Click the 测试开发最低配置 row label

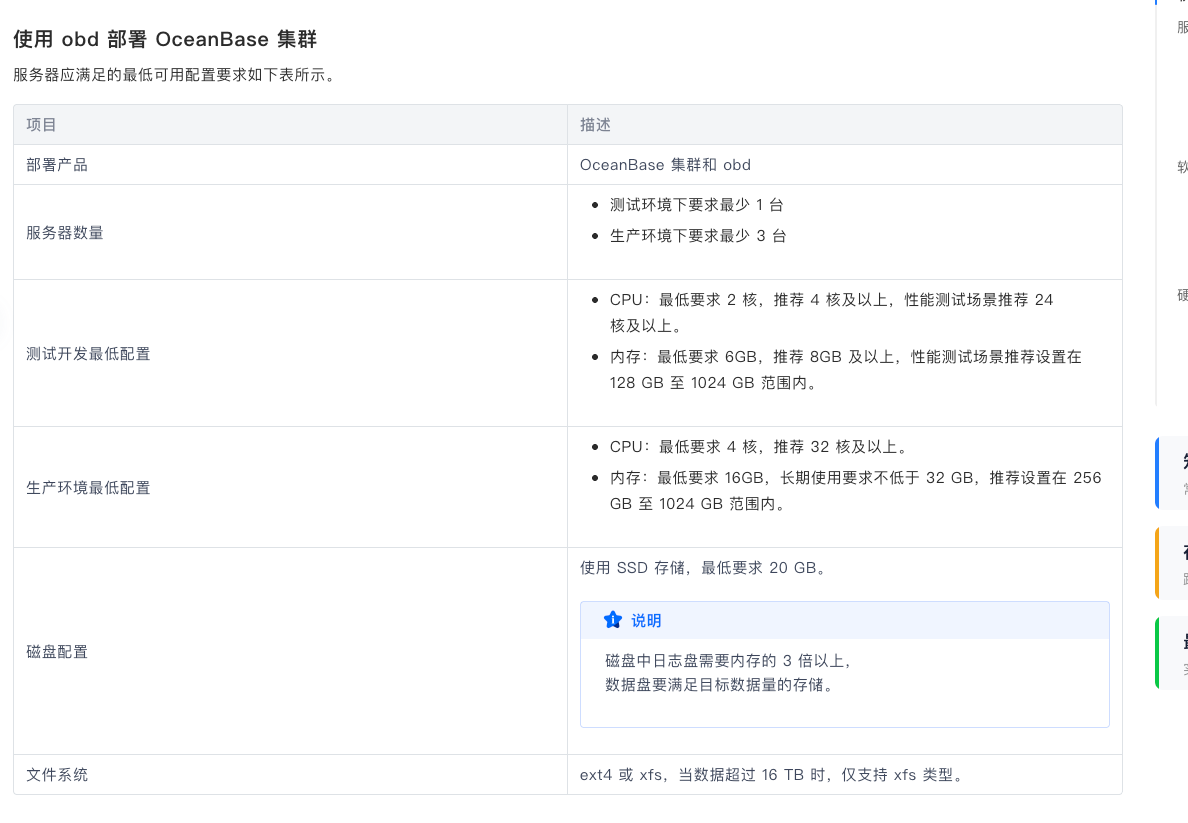88,354
